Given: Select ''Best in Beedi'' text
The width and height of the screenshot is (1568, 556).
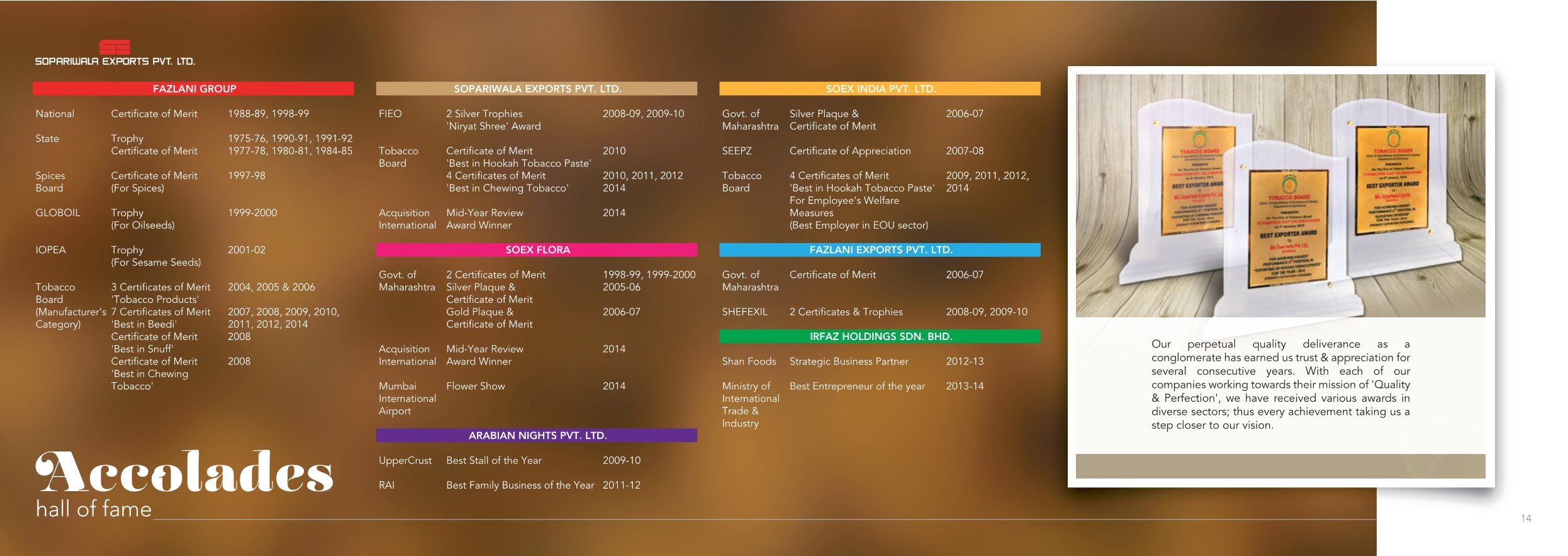Looking at the screenshot, I should (x=144, y=324).
